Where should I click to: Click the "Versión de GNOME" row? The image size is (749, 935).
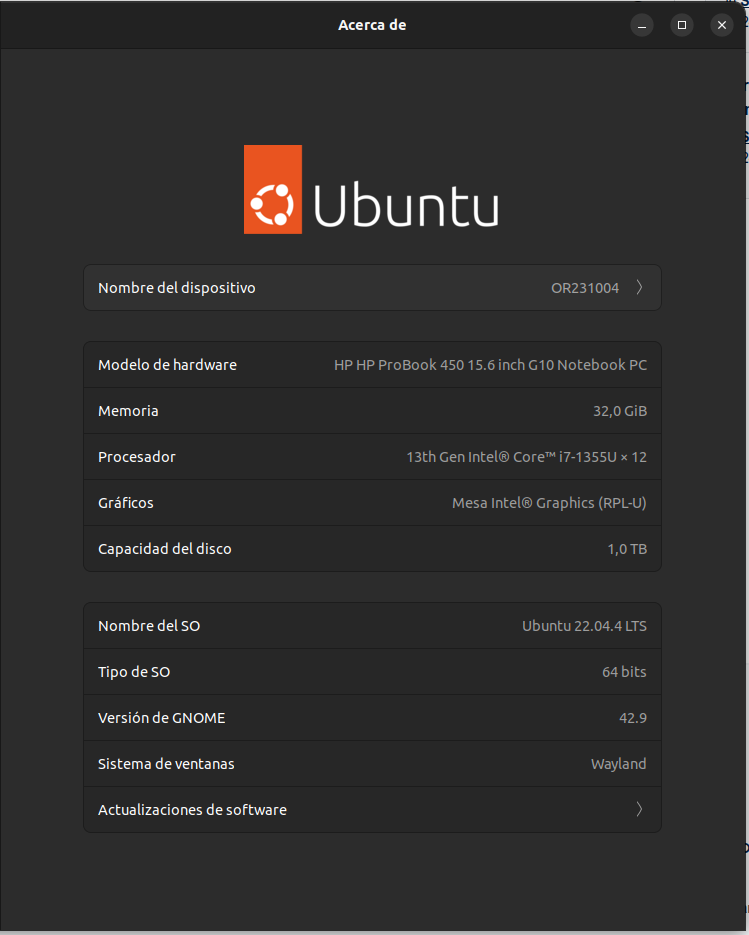click(372, 717)
